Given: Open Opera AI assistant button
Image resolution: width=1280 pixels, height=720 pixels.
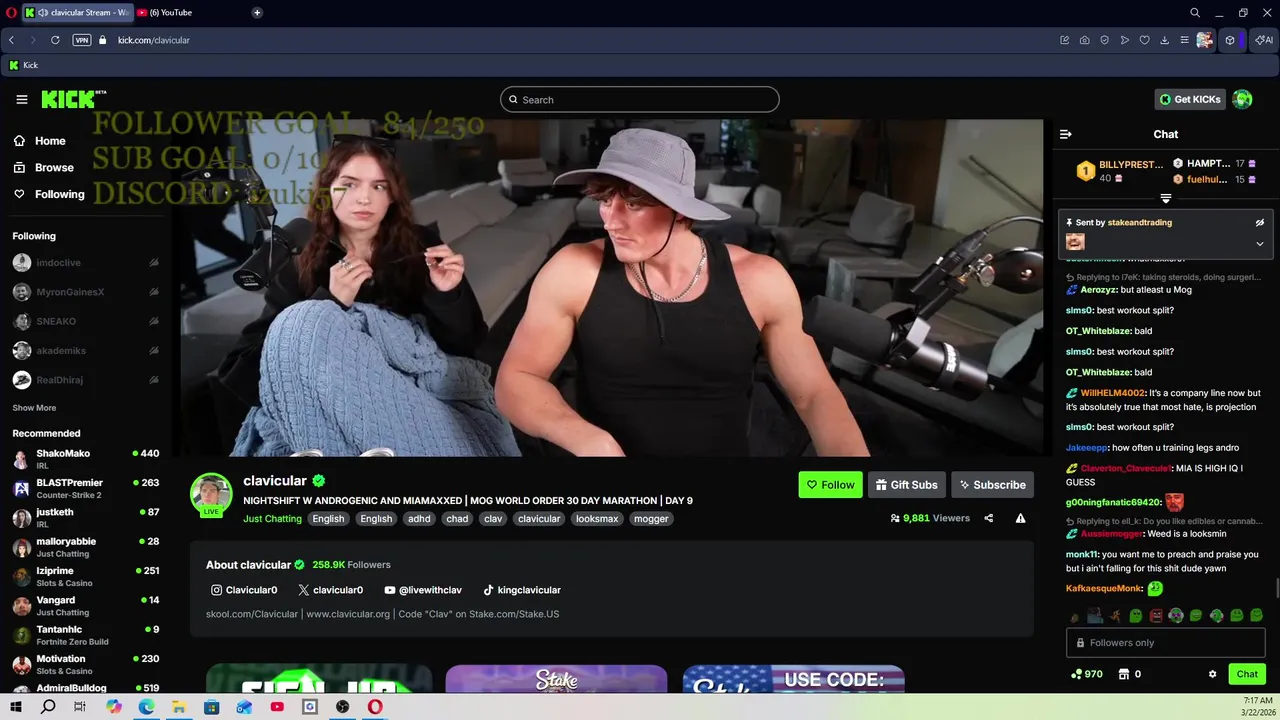Looking at the screenshot, I should 1264,40.
